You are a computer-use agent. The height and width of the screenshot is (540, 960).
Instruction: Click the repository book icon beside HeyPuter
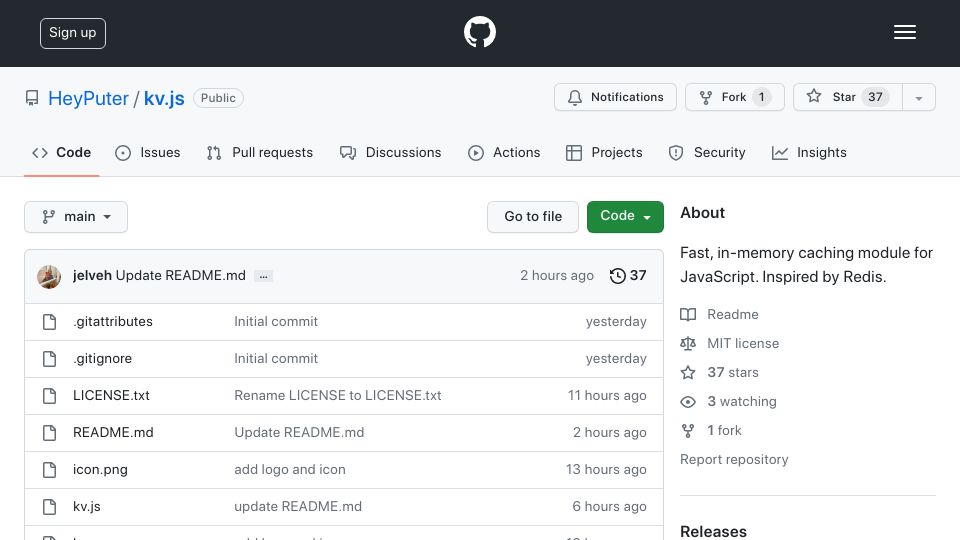coord(32,98)
